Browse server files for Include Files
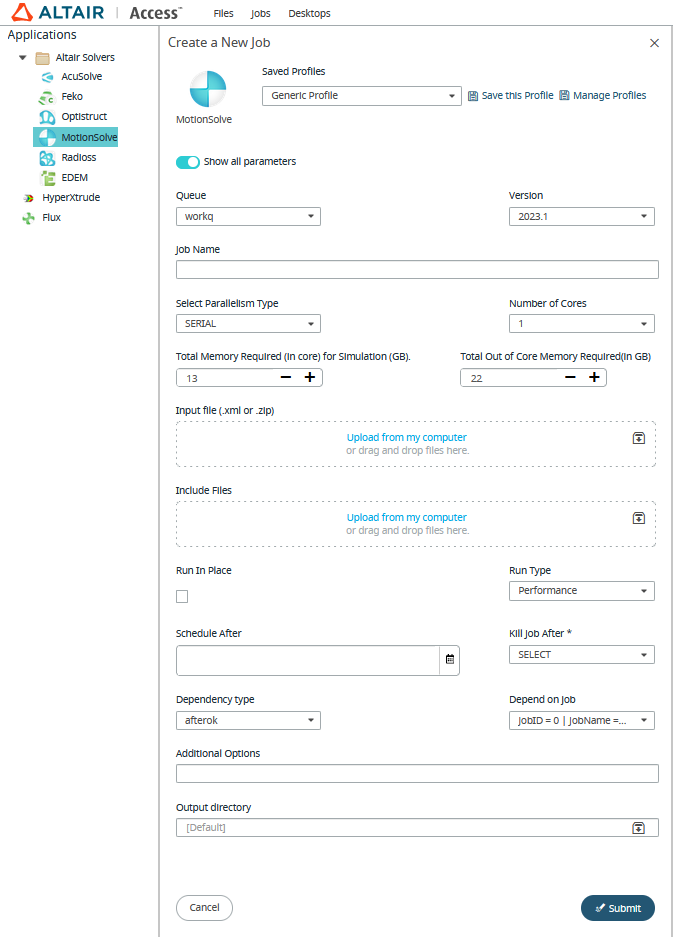673x937 pixels. click(639, 518)
